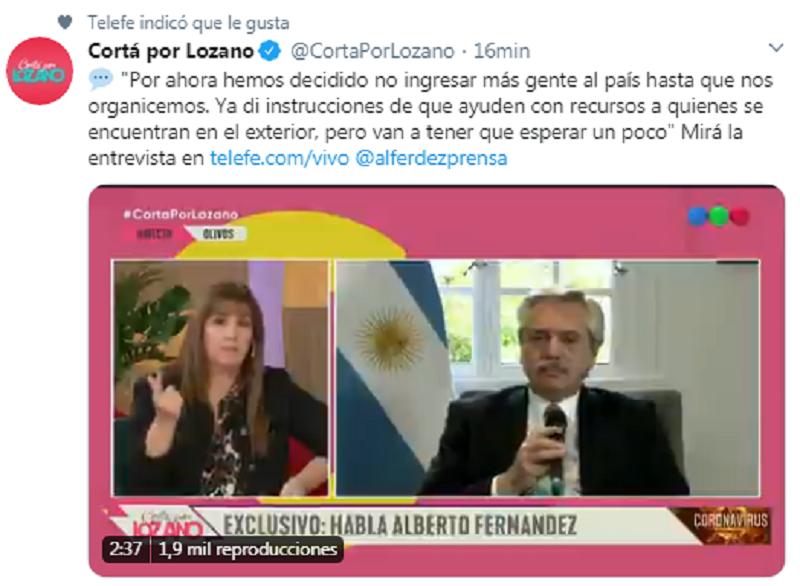The image size is (800, 586).
Task: Click the Cortá por Lozano display name
Action: [x=171, y=51]
